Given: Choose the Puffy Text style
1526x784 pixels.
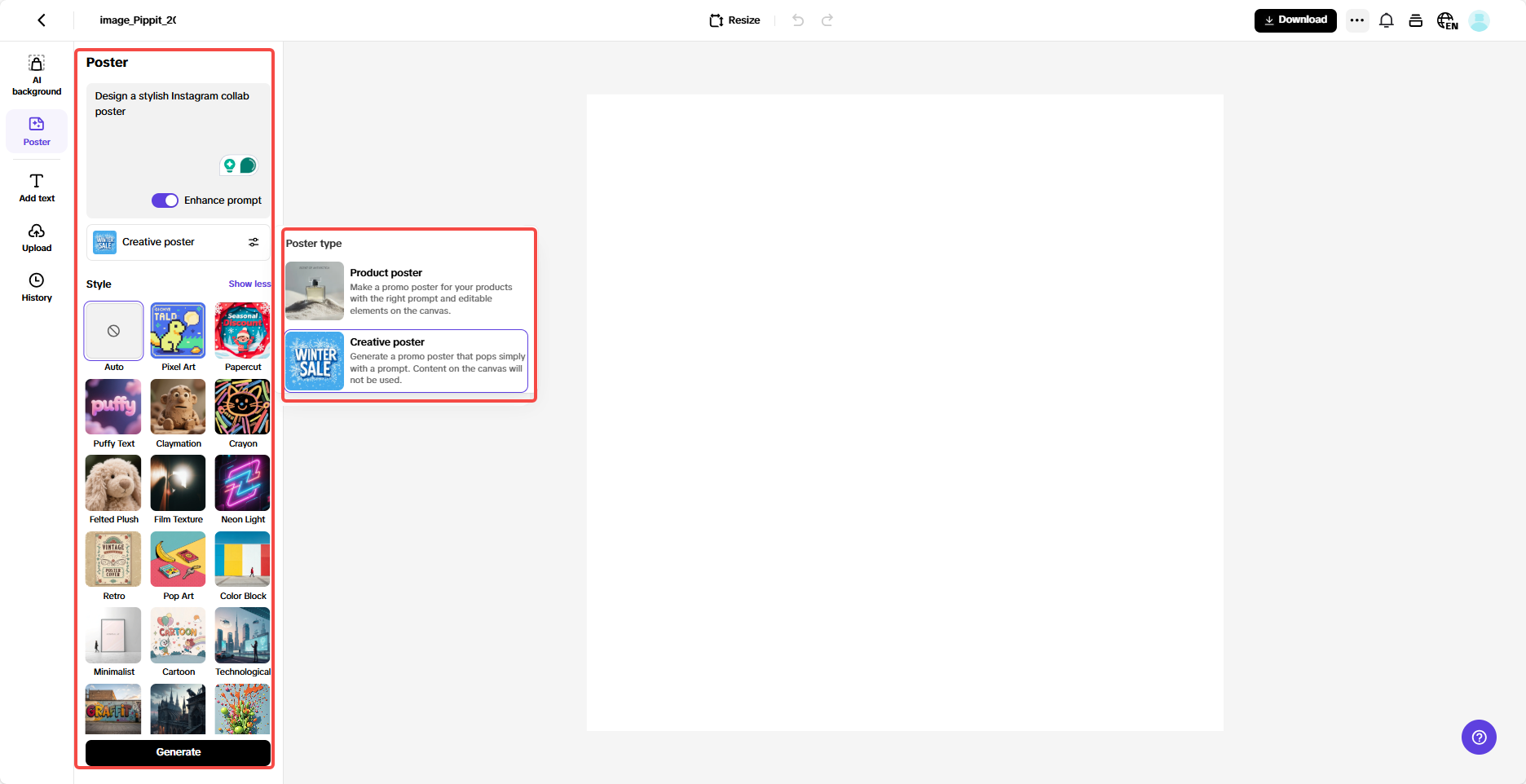Looking at the screenshot, I should pos(113,407).
